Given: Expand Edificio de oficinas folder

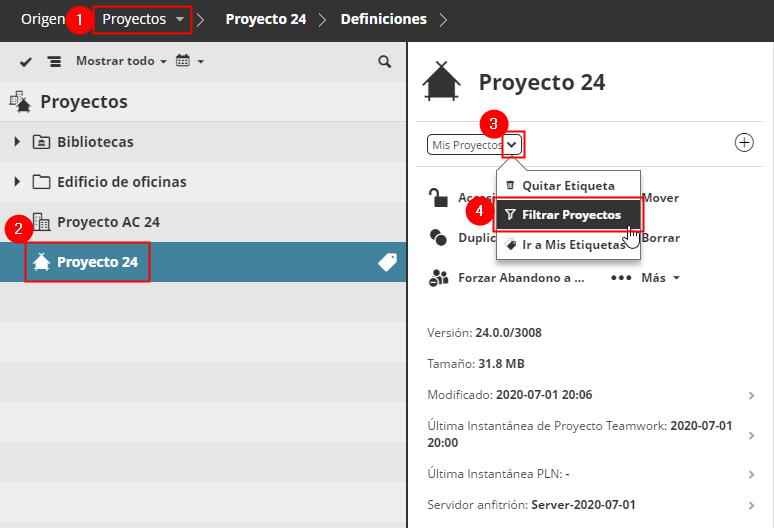Looking at the screenshot, I should click(17, 182).
